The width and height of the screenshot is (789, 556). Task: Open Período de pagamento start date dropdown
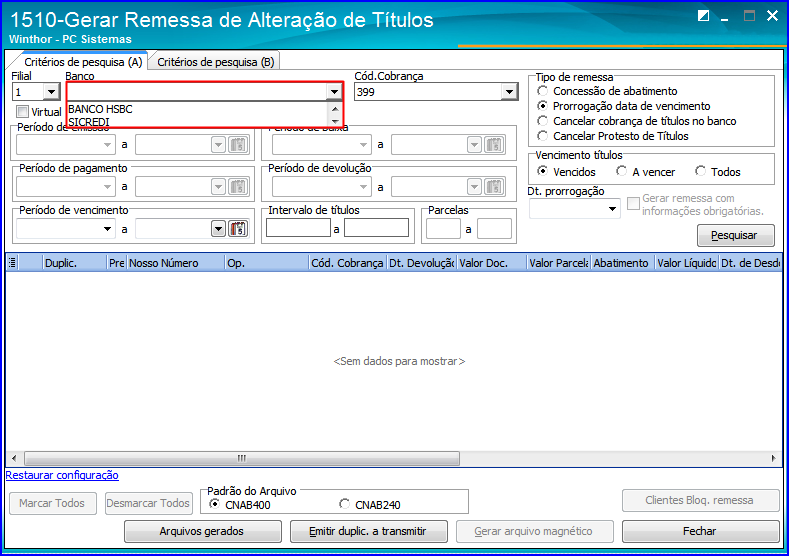[107, 187]
